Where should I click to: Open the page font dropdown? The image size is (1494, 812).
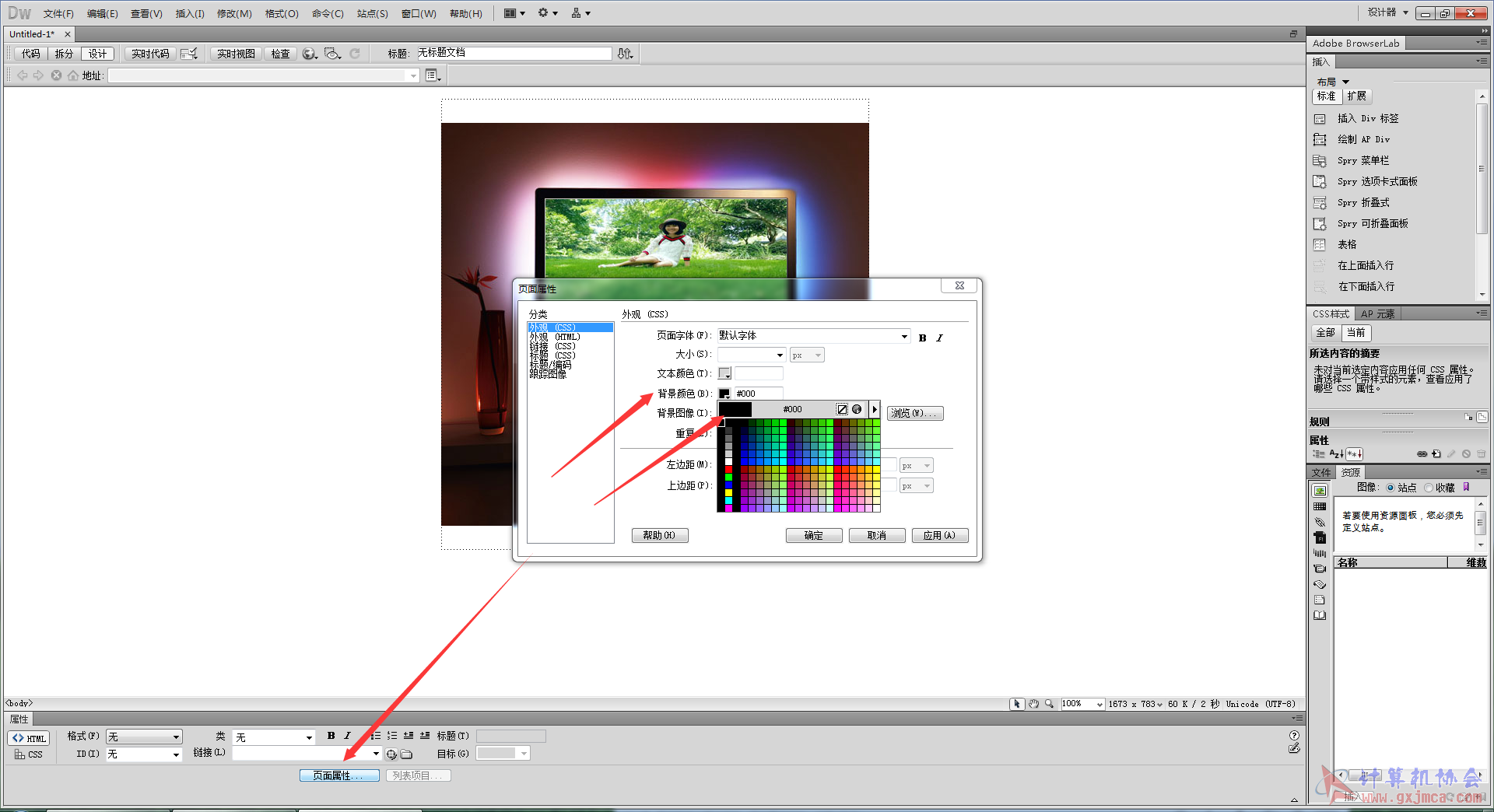pos(904,336)
